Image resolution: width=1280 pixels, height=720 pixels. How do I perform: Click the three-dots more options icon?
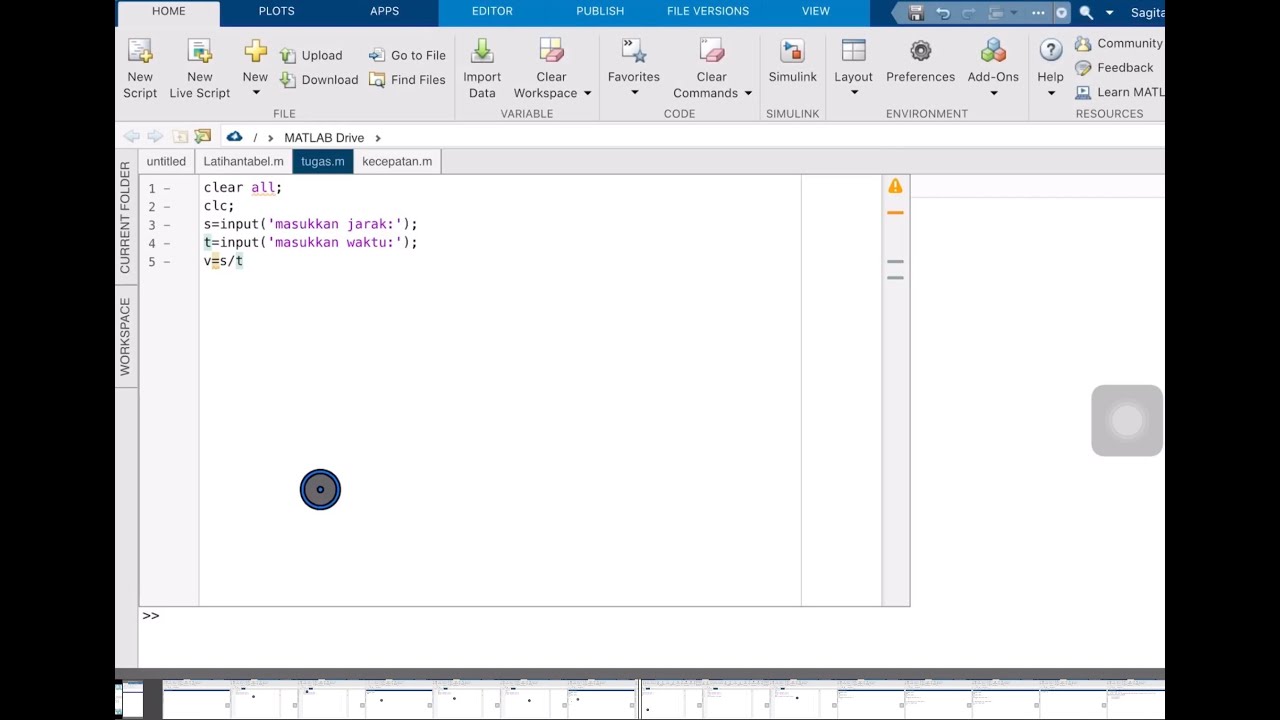pyautogui.click(x=1038, y=13)
